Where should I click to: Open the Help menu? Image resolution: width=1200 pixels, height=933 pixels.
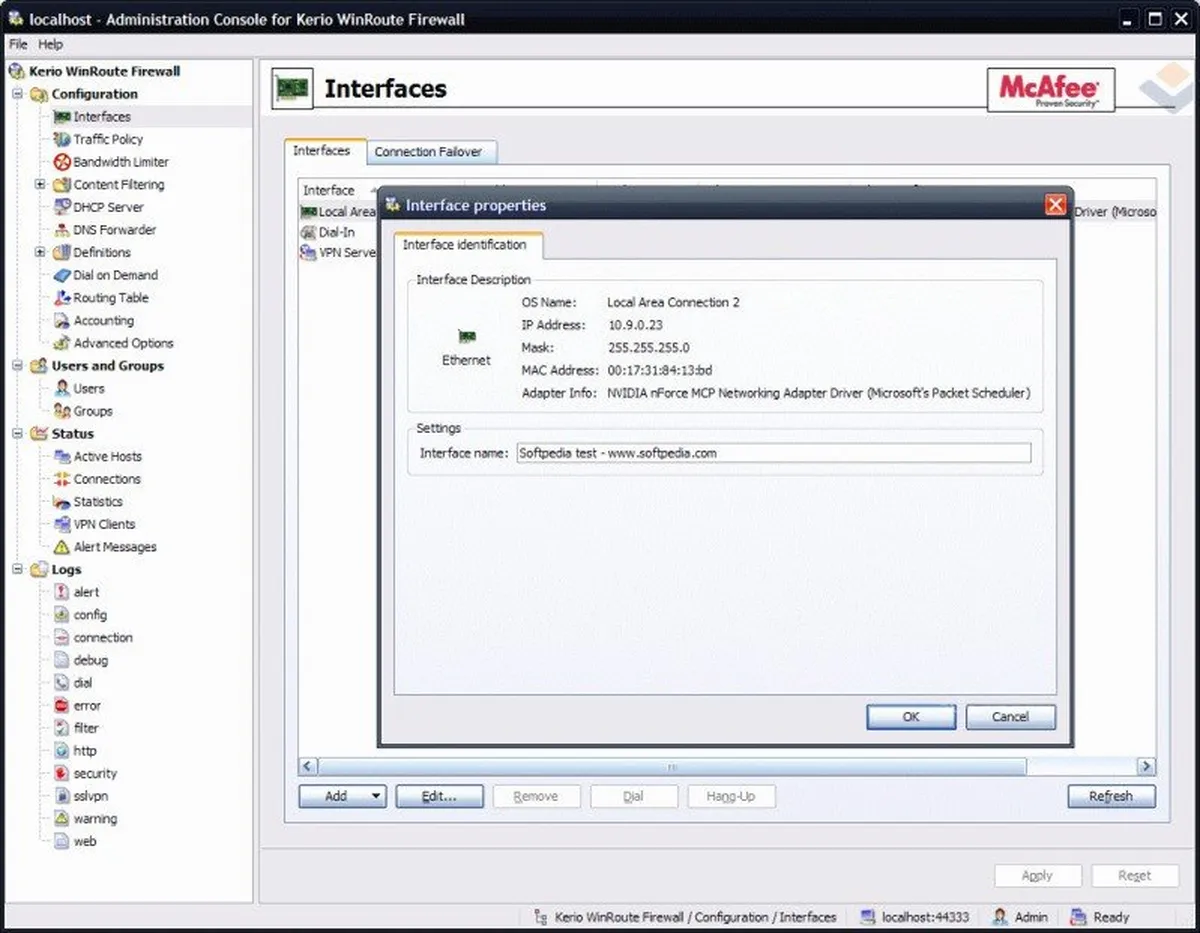[50, 44]
